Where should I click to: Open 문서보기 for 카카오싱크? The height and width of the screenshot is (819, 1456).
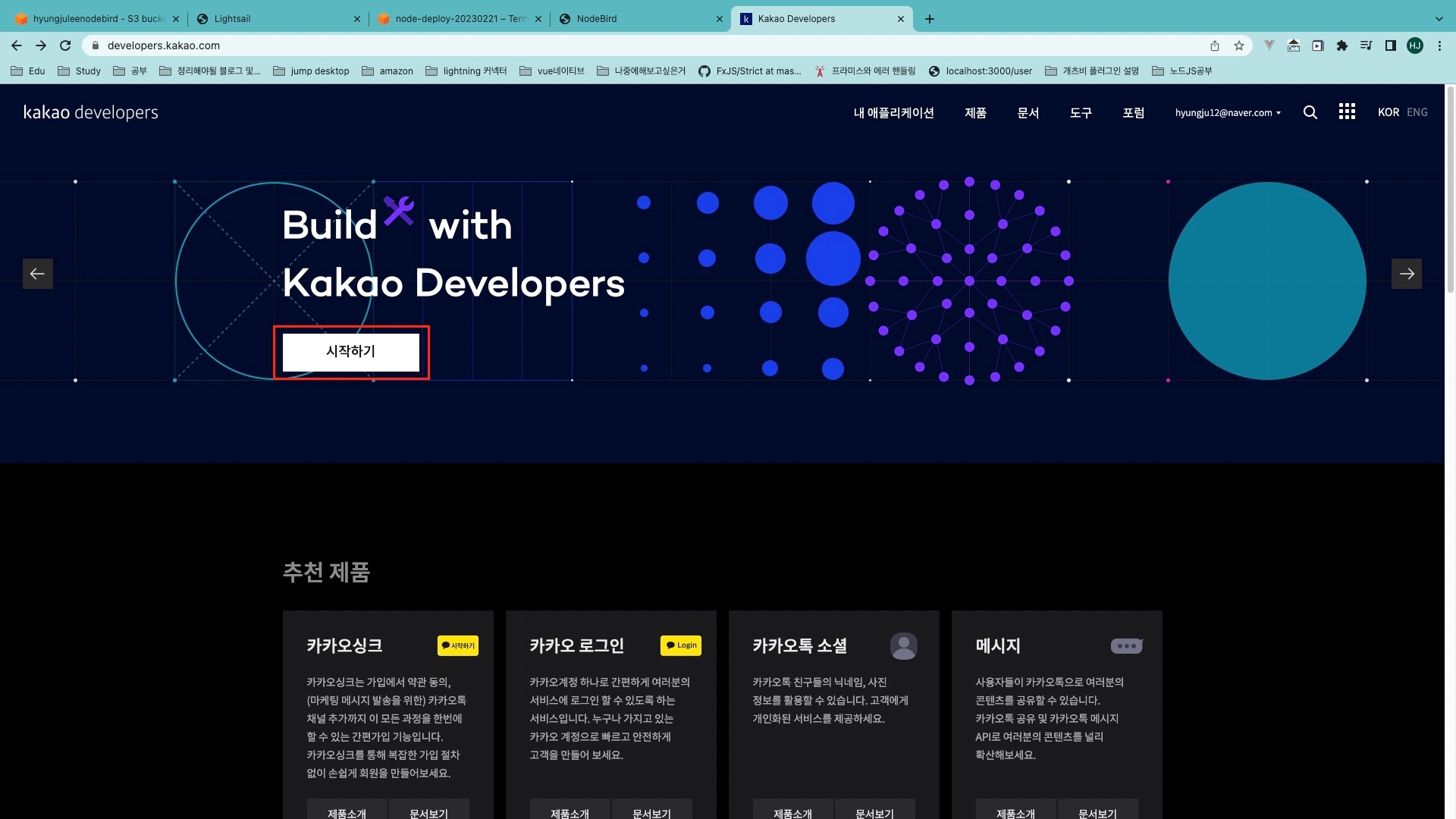(428, 809)
